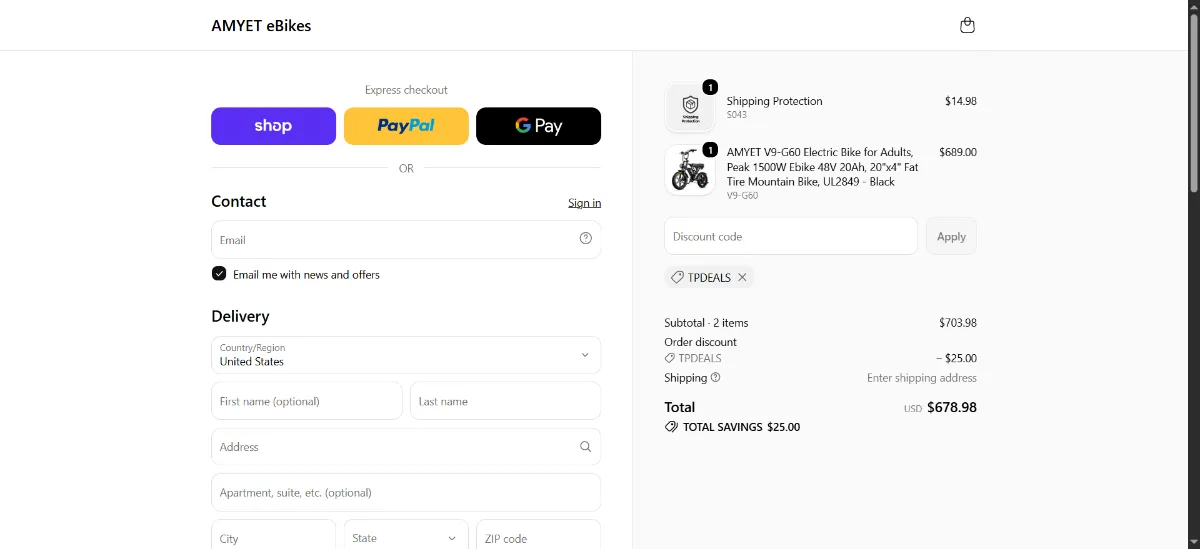Click the $678.98 total amount
1200x549 pixels.
952,407
